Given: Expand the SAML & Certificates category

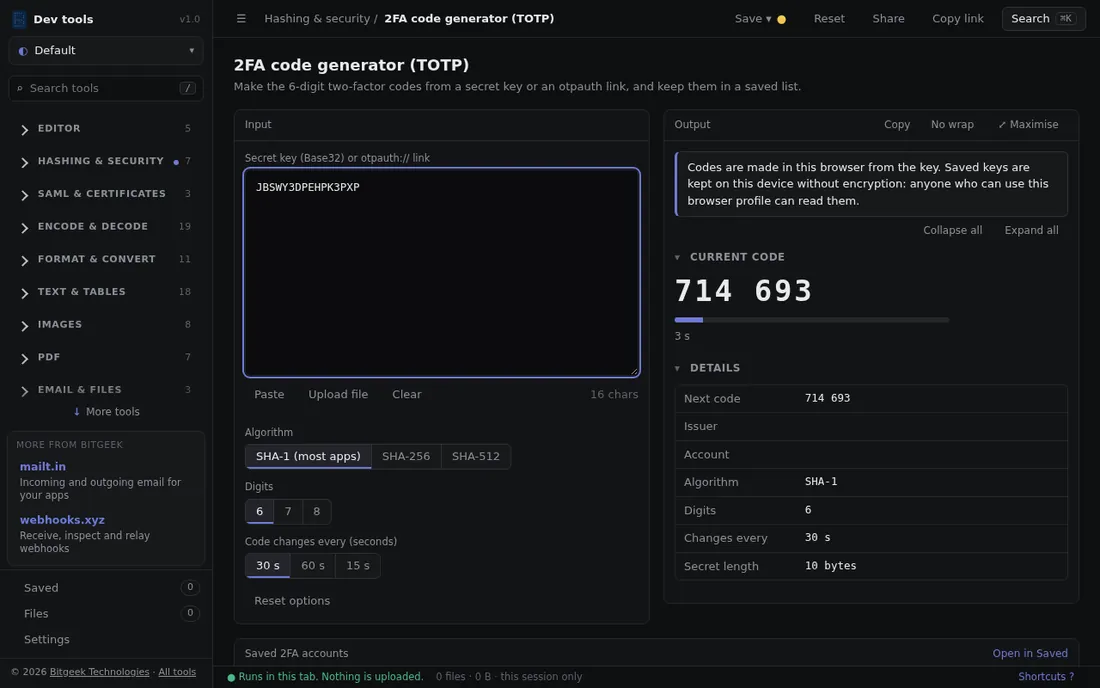Looking at the screenshot, I should click(x=106, y=194).
